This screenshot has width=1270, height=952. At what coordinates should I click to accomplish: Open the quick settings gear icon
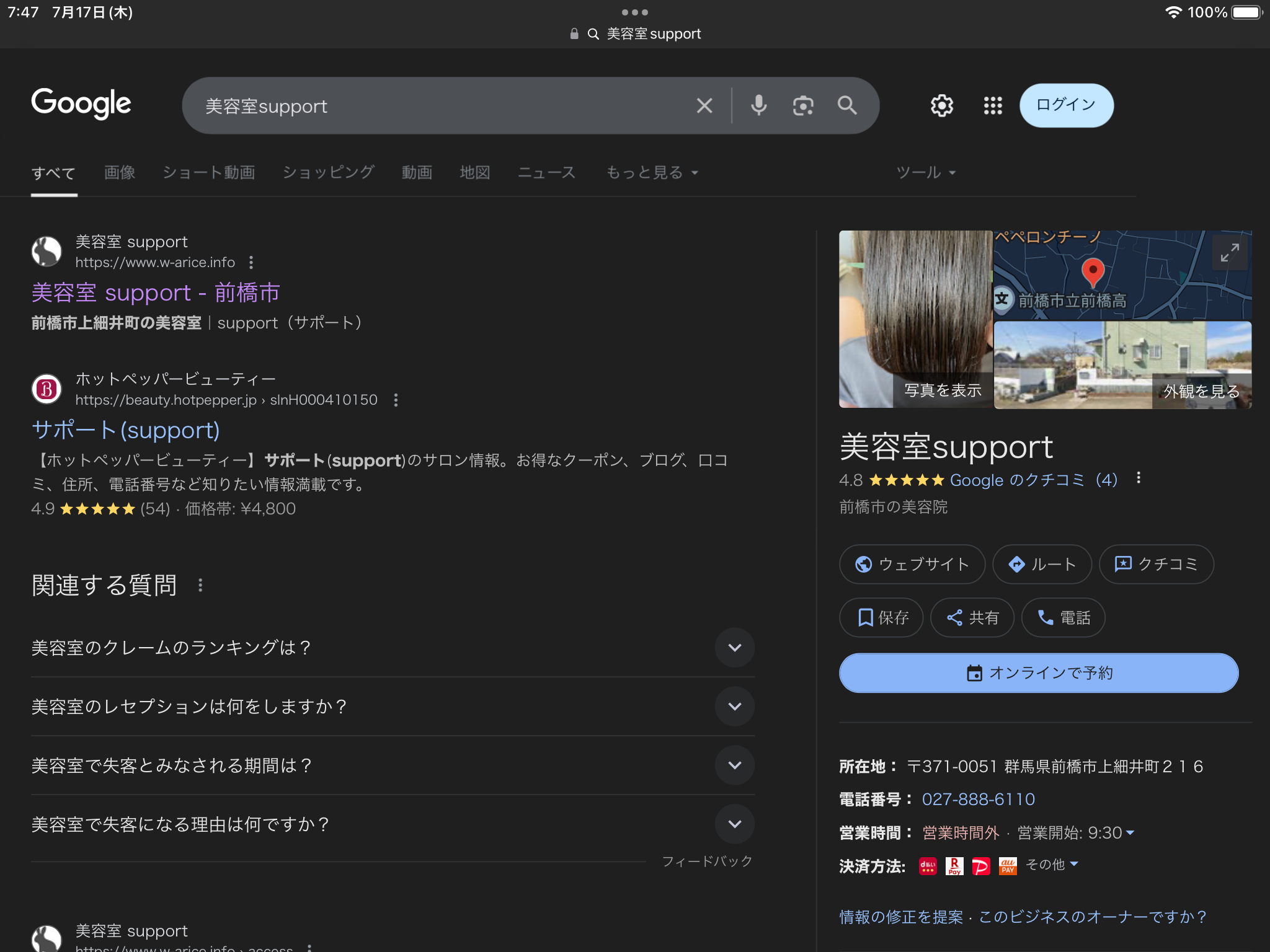point(941,106)
